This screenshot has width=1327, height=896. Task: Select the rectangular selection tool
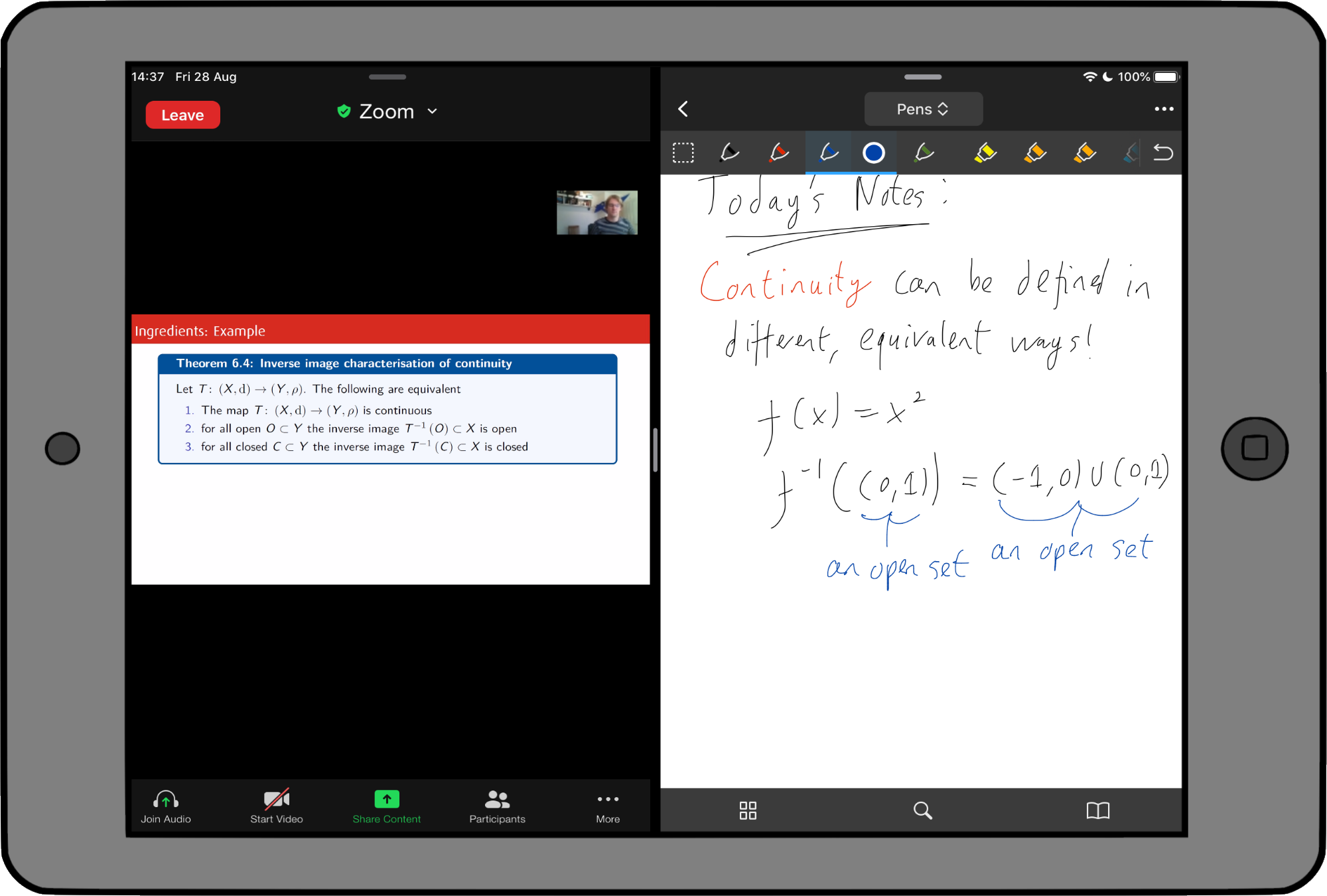tap(683, 153)
